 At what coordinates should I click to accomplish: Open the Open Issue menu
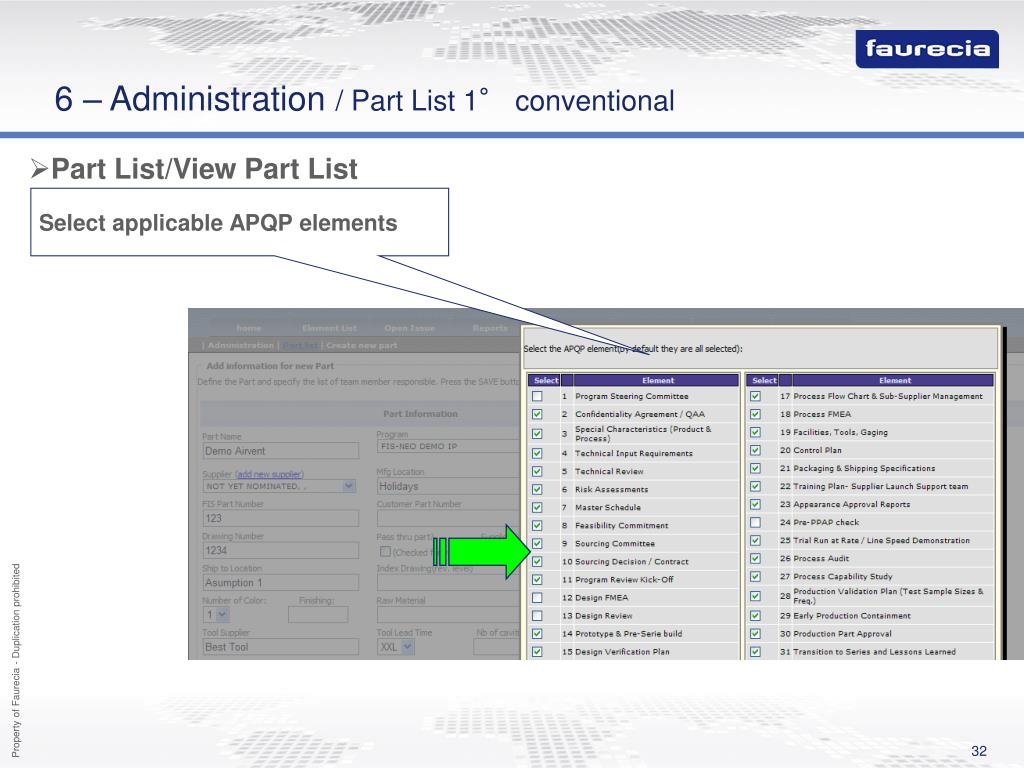pyautogui.click(x=409, y=328)
